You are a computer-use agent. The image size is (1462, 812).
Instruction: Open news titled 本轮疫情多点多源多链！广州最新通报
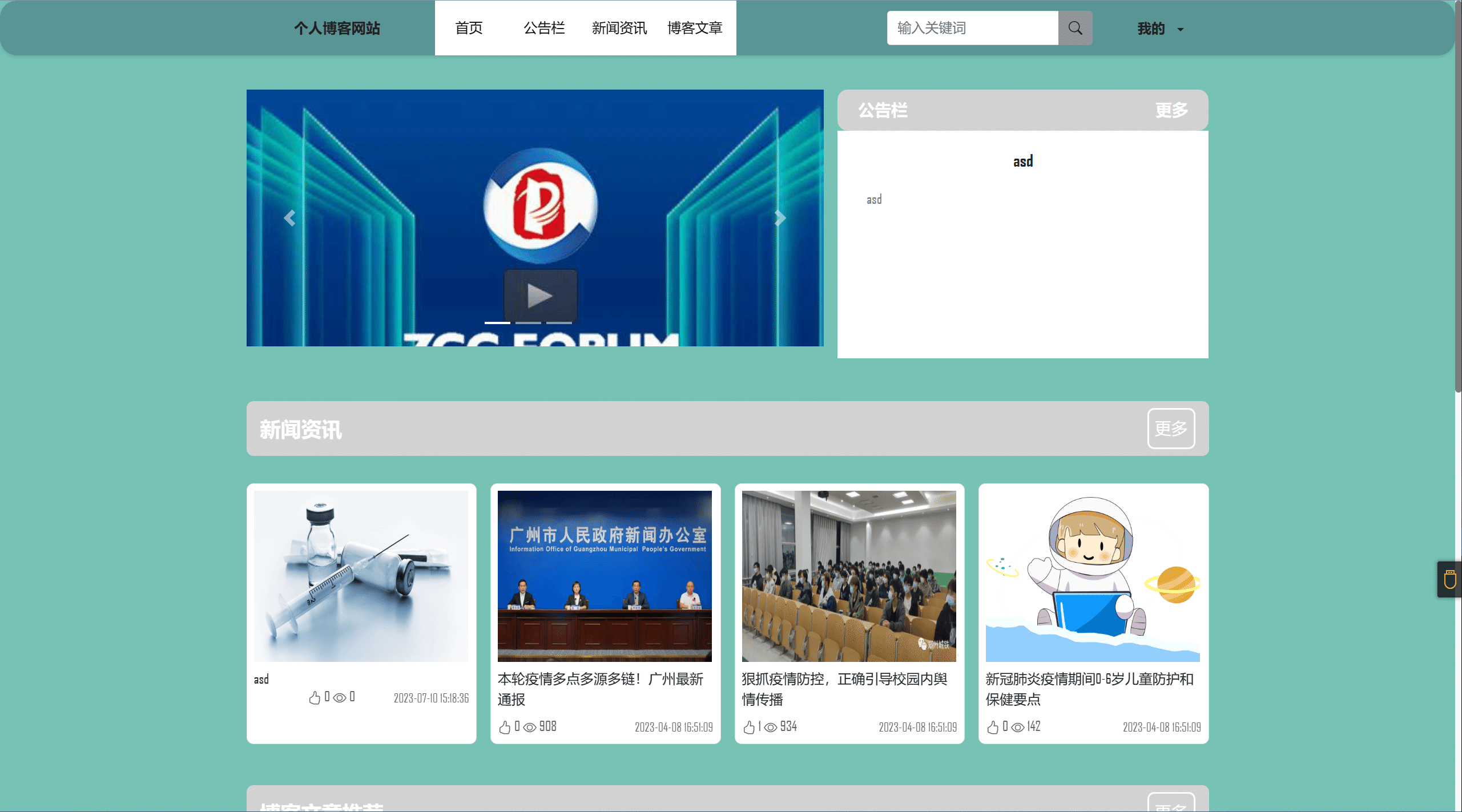[601, 689]
